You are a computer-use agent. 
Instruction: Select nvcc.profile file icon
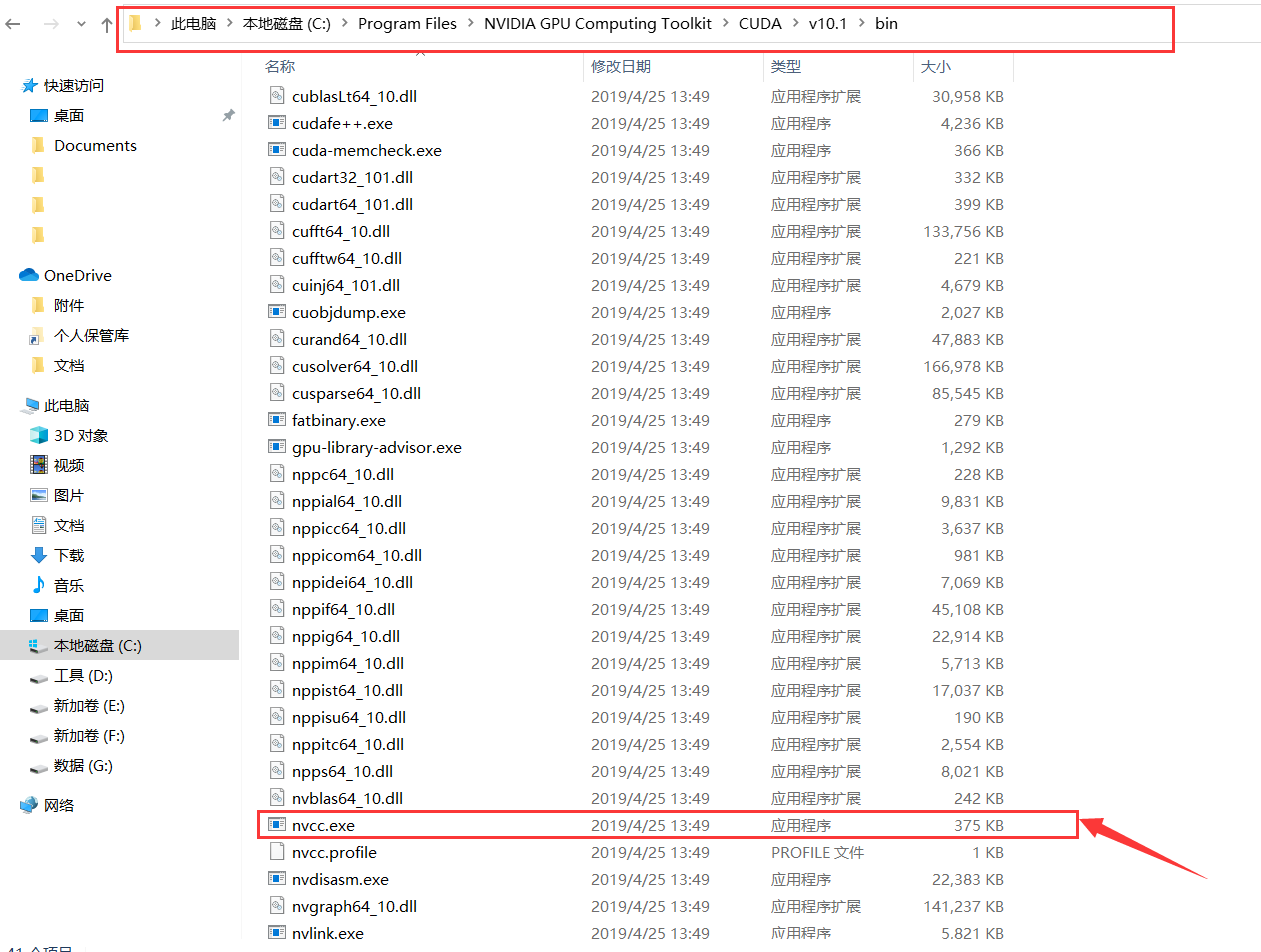pyautogui.click(x=277, y=852)
